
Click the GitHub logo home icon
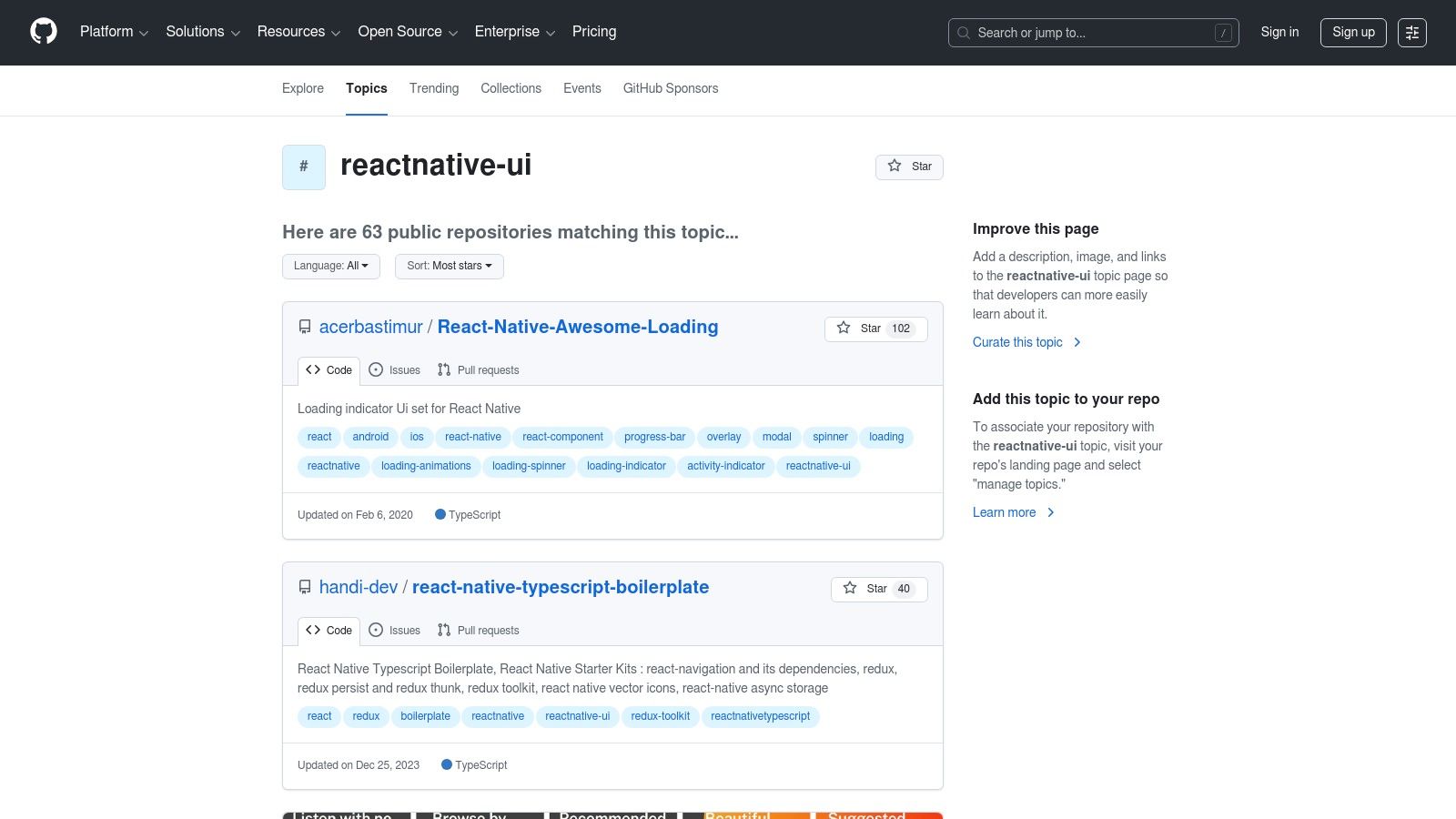coord(44,32)
